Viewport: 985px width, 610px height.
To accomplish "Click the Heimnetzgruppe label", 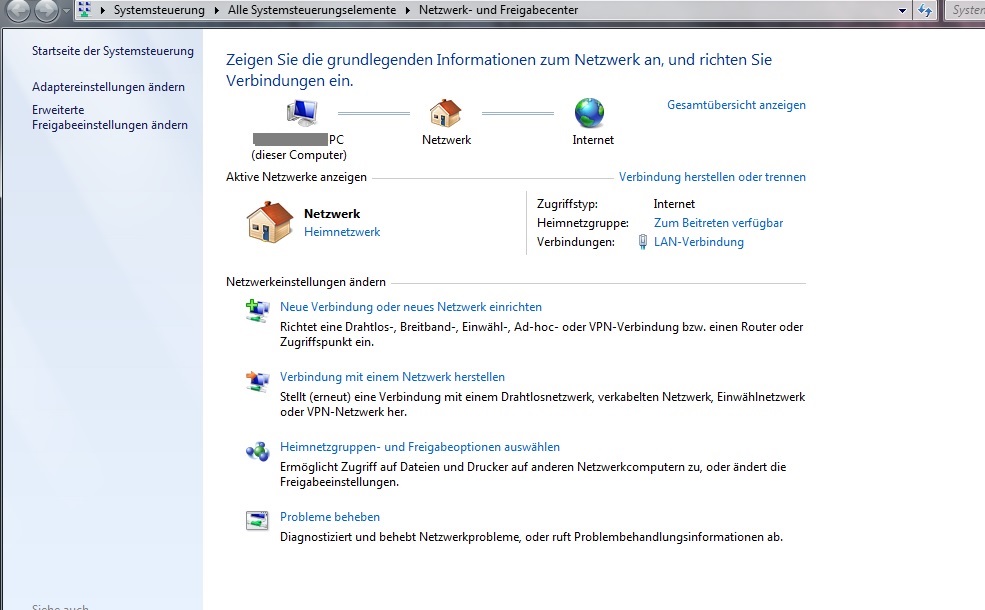I will coord(582,223).
